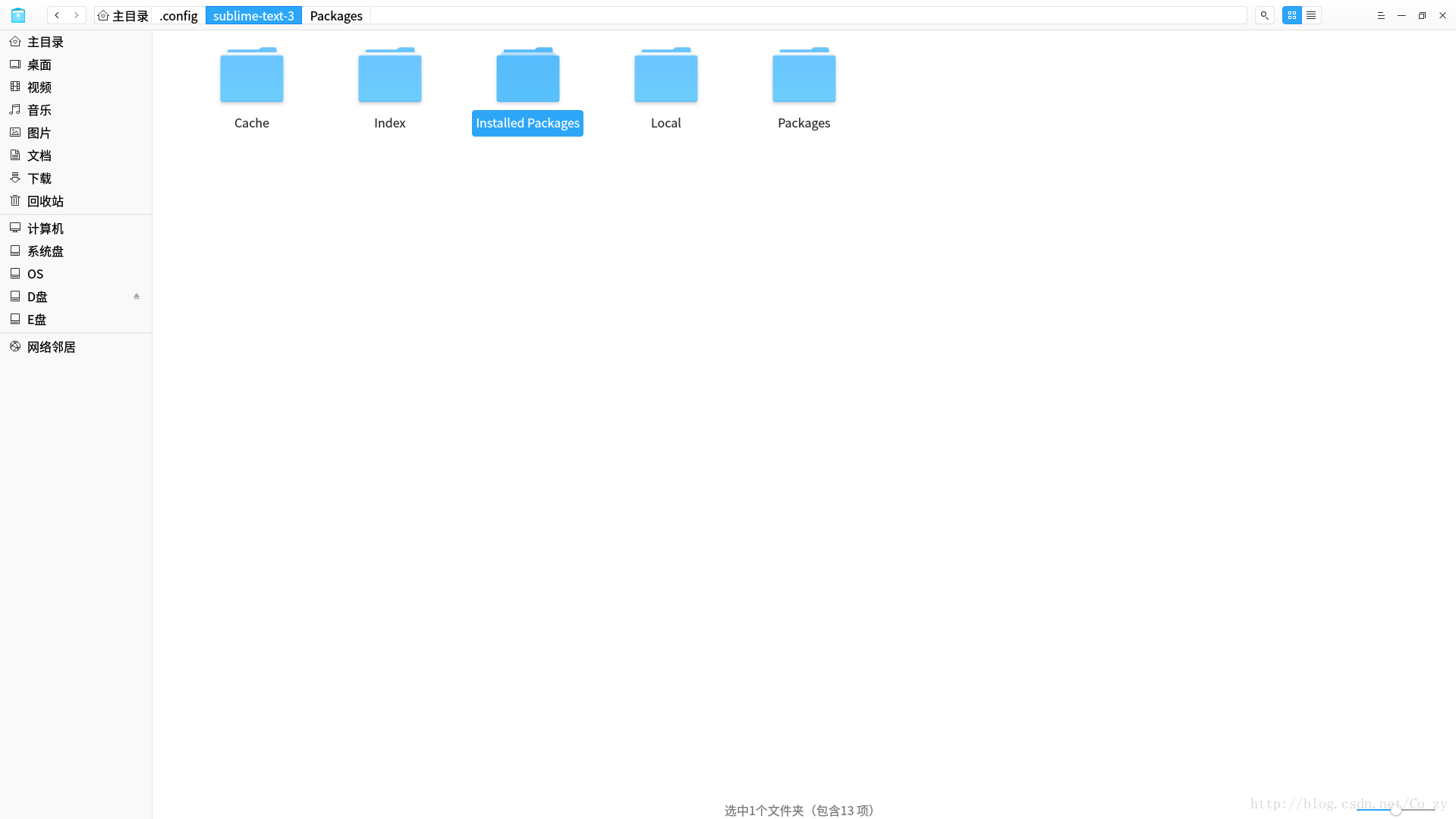Open the Local folder
Screen dimensions: 1456x819
[665, 75]
